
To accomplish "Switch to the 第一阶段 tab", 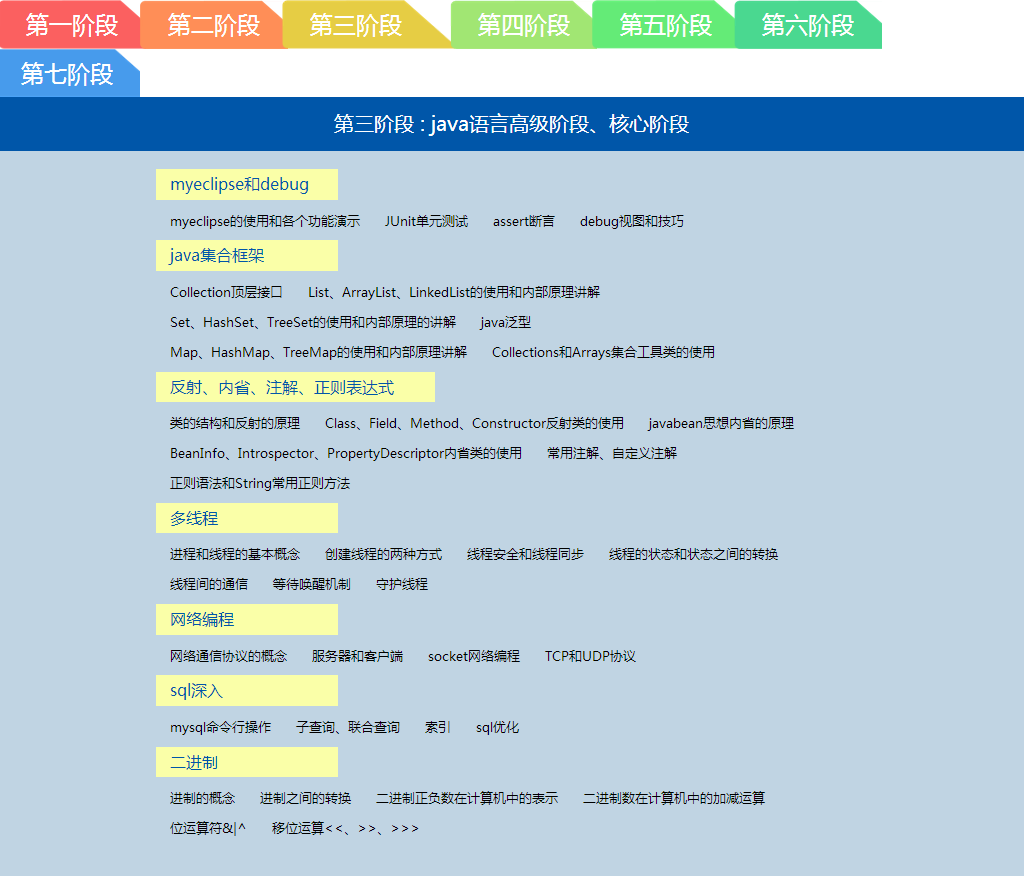I will [x=71, y=25].
